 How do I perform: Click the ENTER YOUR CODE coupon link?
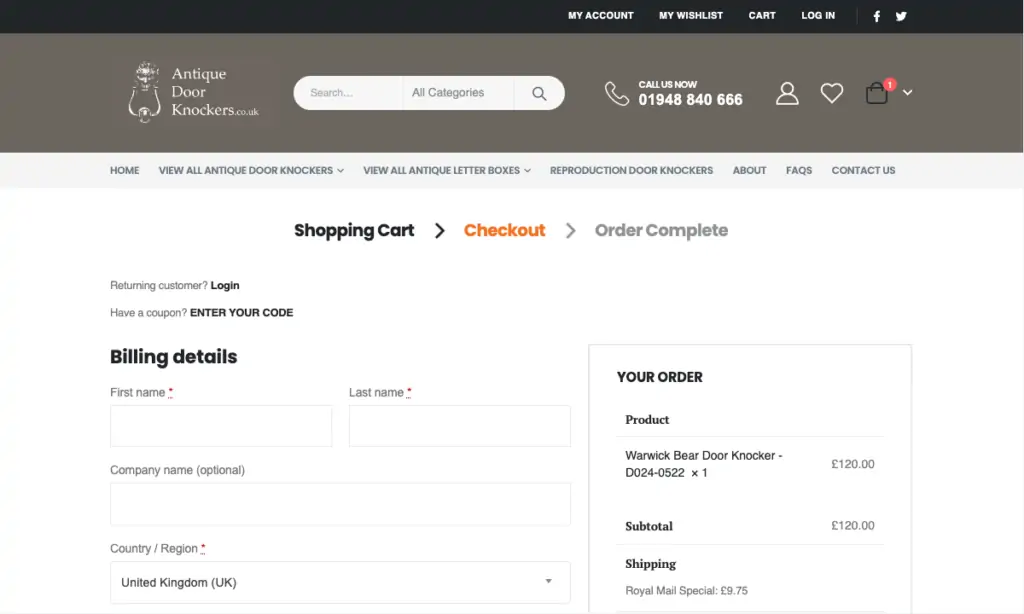(242, 313)
